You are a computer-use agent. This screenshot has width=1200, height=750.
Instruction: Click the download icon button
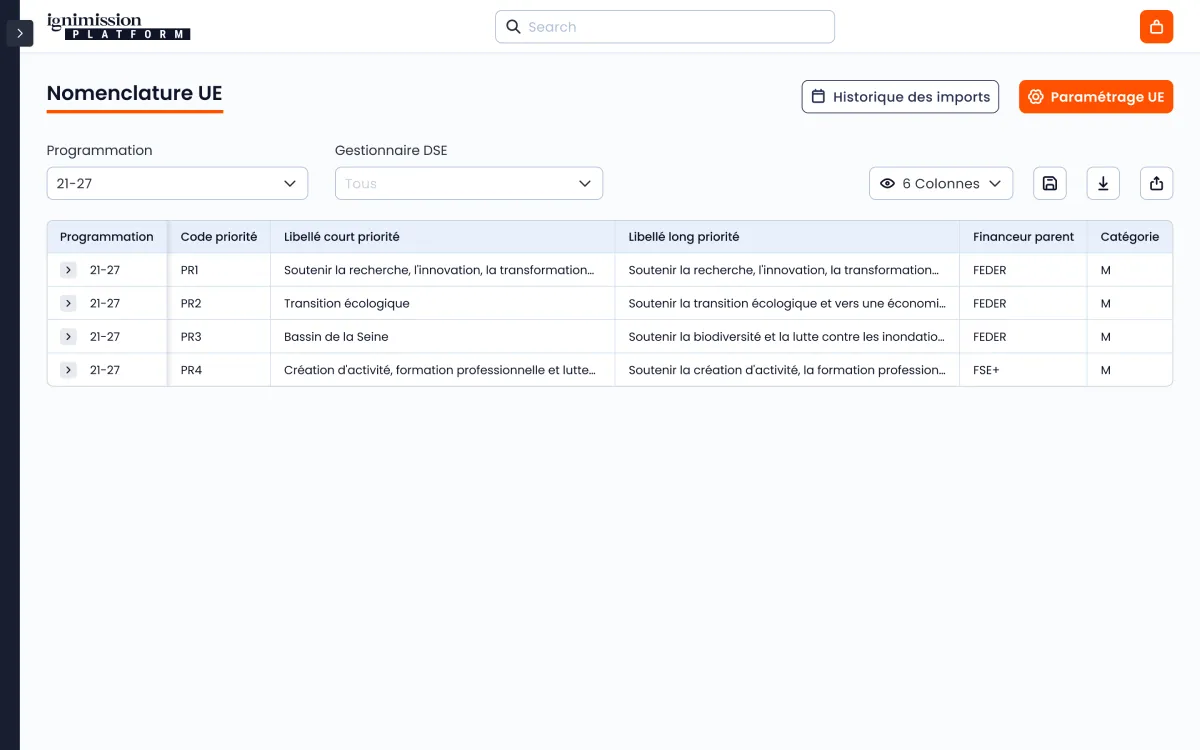click(x=1103, y=183)
